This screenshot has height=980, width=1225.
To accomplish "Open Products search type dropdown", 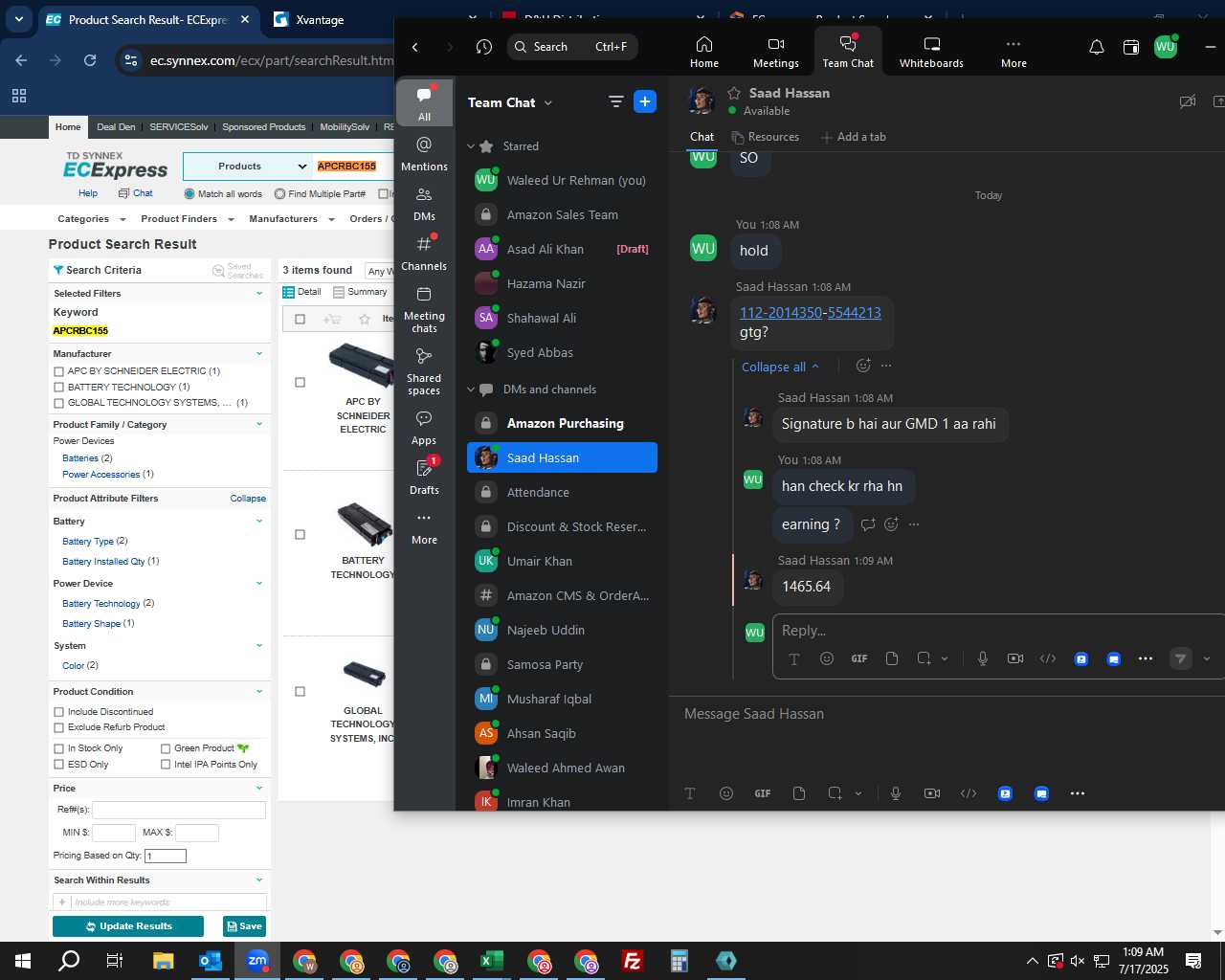I will coord(248,166).
